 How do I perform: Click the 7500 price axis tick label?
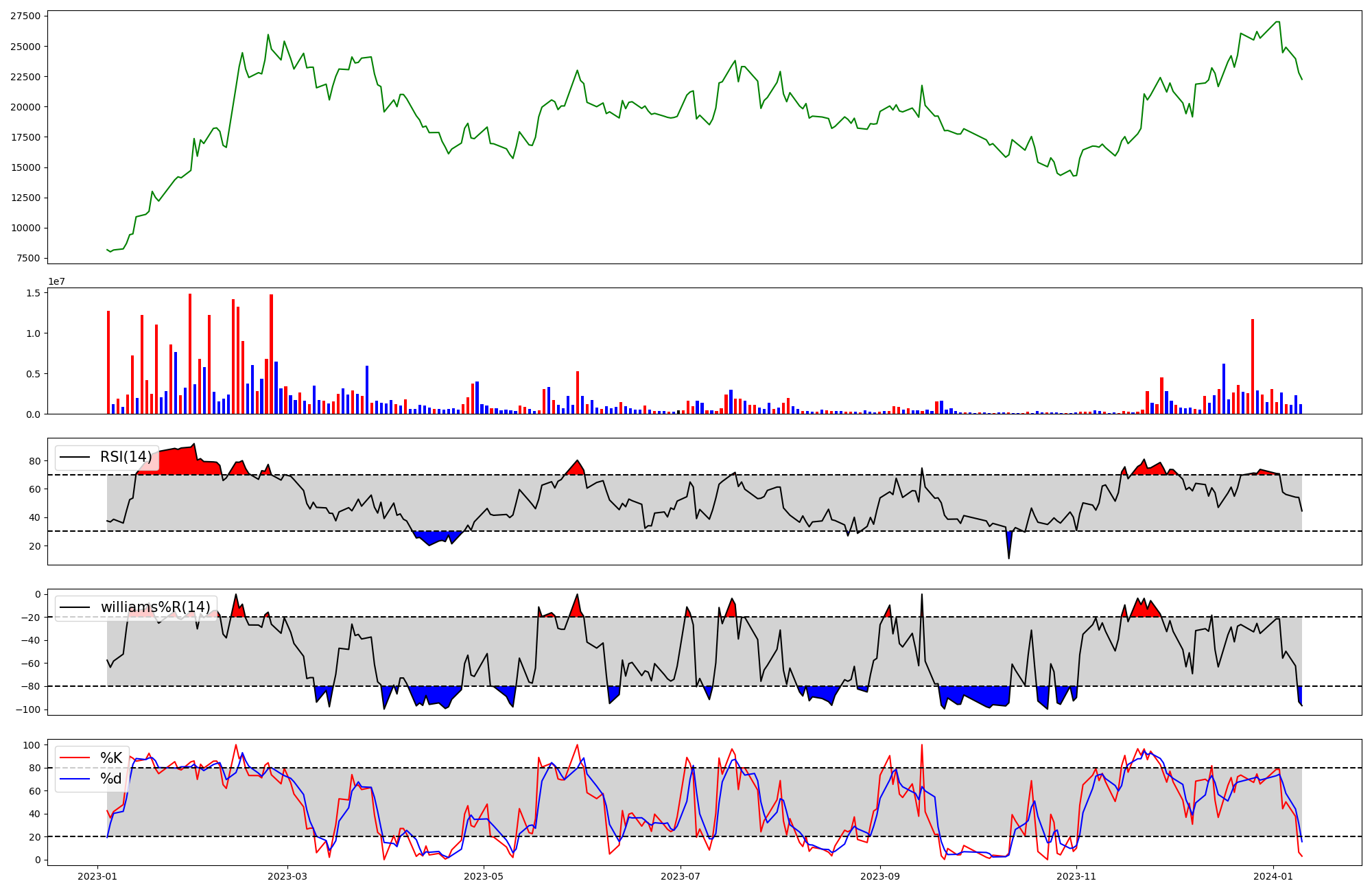coord(27,259)
